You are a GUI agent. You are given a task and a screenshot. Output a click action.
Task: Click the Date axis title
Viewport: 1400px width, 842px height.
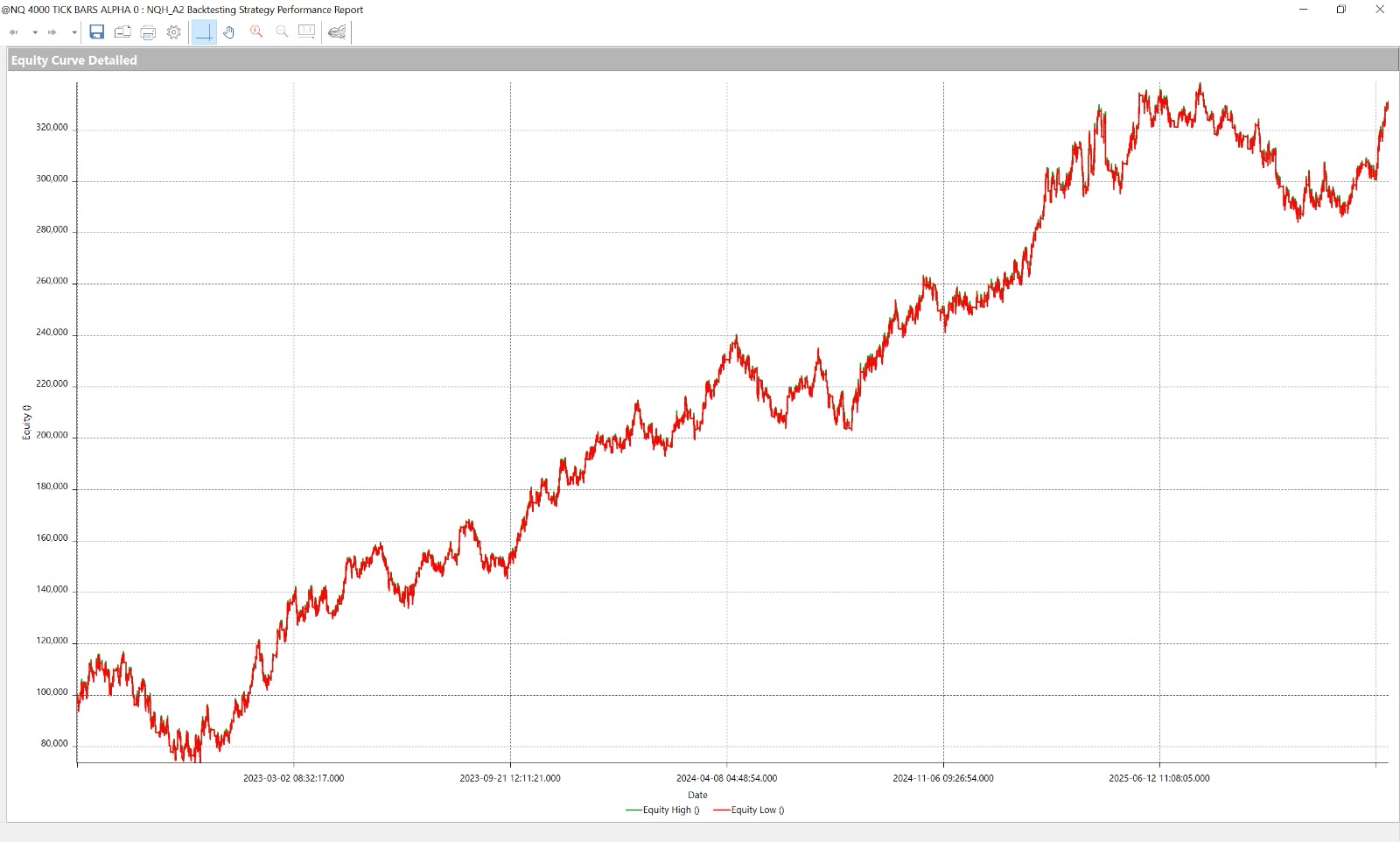coord(697,796)
